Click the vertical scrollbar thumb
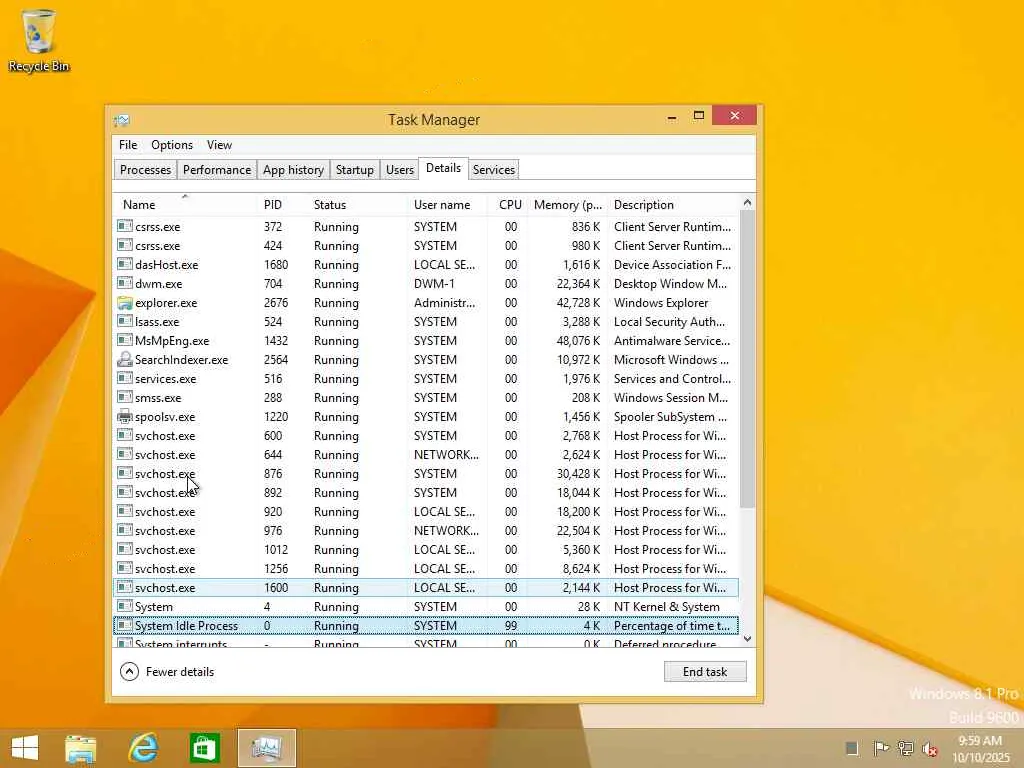 747,359
